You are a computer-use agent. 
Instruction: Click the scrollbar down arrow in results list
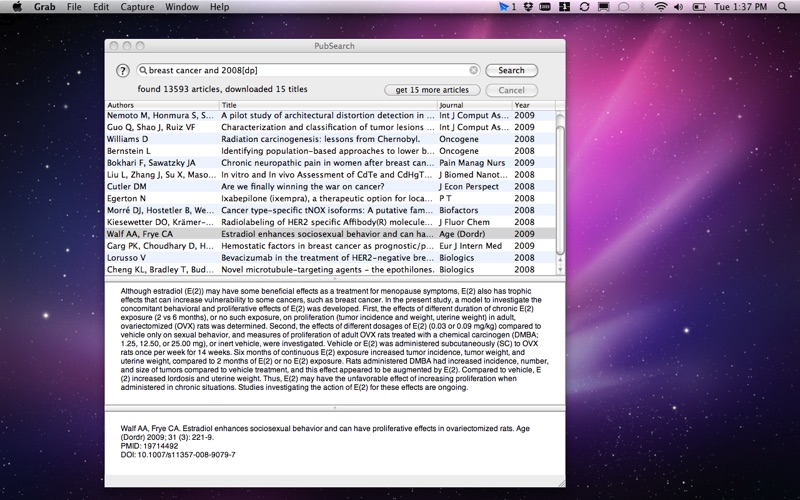560,270
